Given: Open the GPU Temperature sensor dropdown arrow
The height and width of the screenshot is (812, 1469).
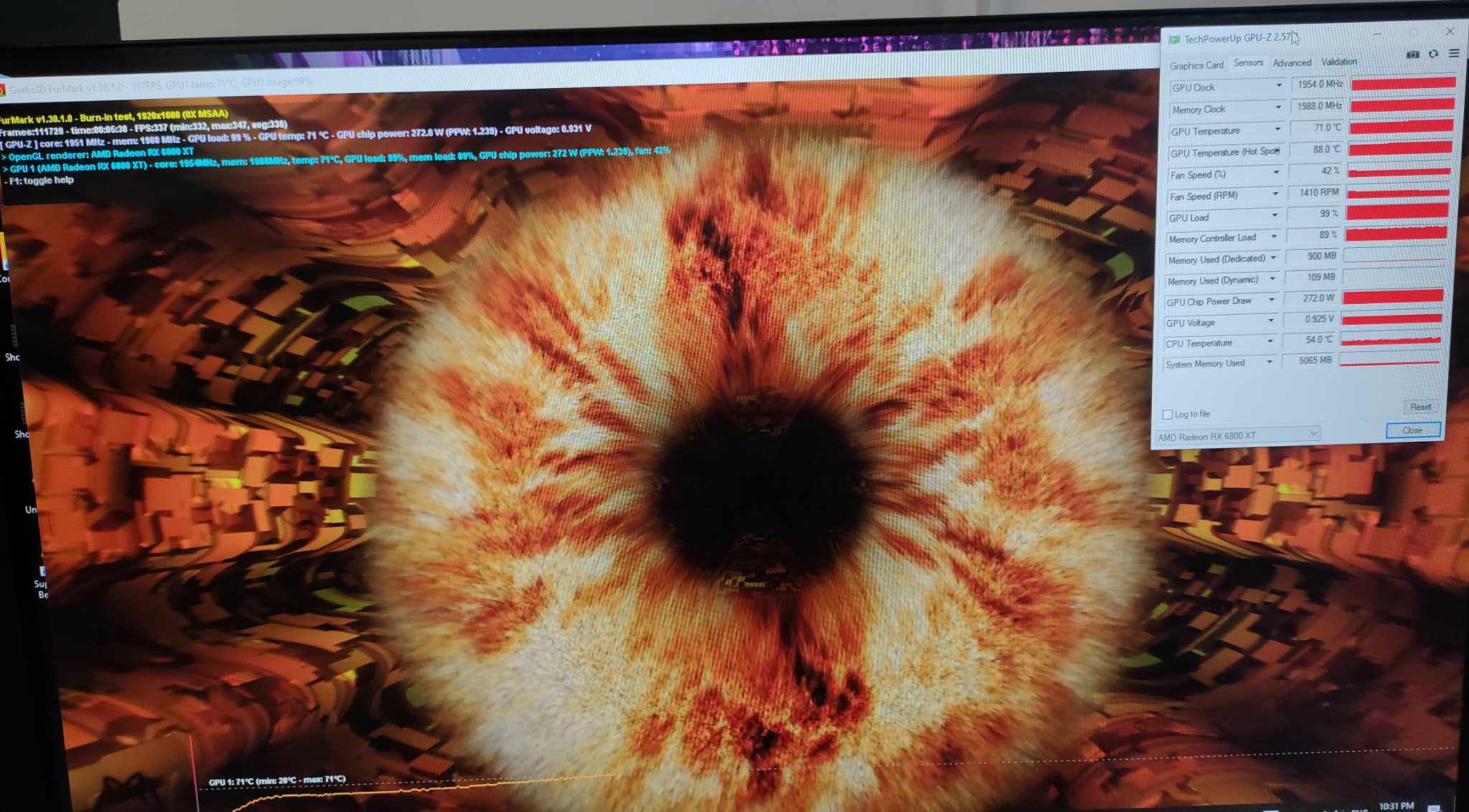Looking at the screenshot, I should pyautogui.click(x=1277, y=130).
